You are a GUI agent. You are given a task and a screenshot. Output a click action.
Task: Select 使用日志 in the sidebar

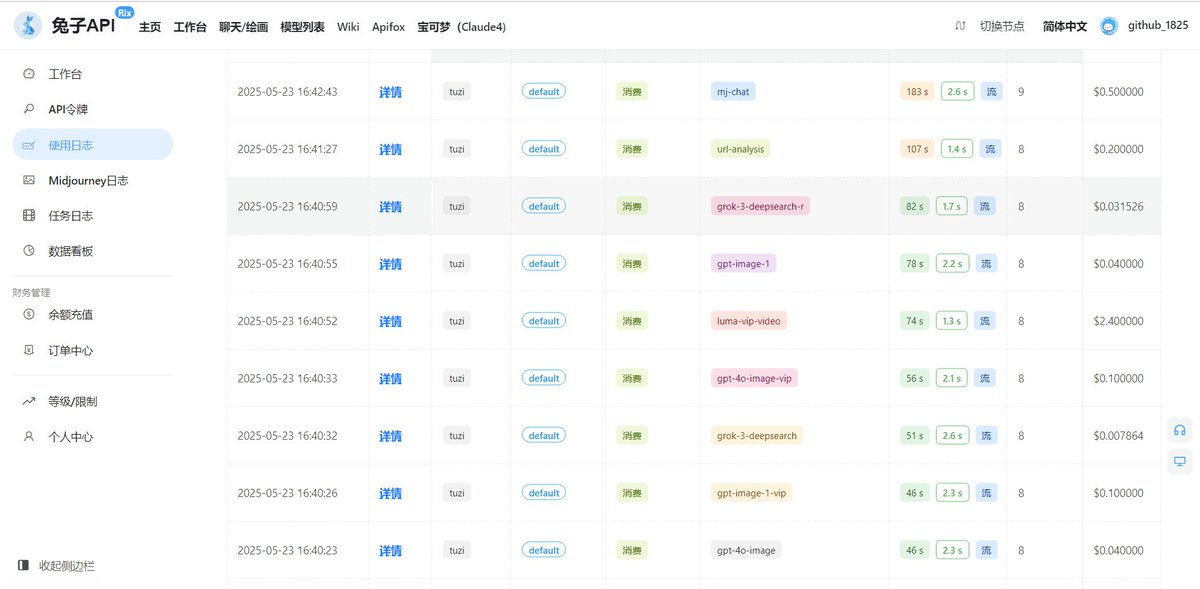click(x=92, y=145)
